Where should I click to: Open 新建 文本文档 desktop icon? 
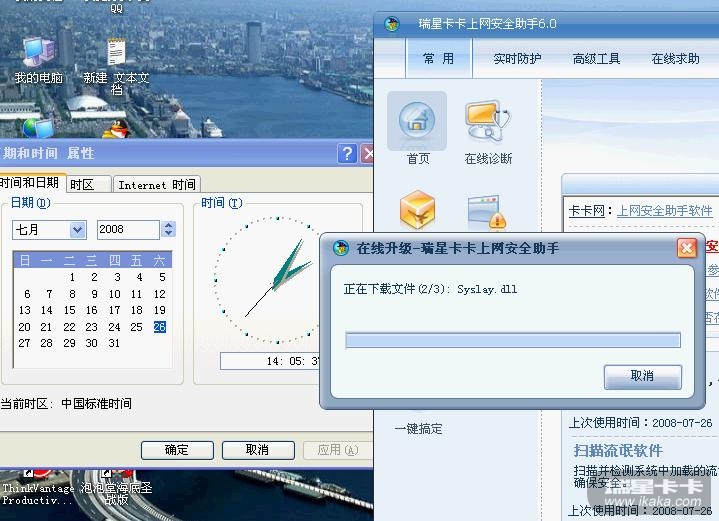(x=116, y=67)
